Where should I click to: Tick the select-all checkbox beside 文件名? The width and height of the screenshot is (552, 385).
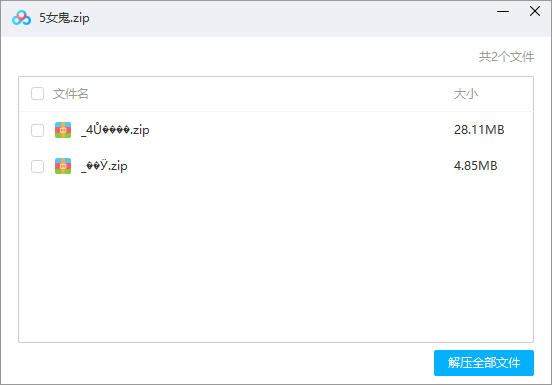point(37,94)
